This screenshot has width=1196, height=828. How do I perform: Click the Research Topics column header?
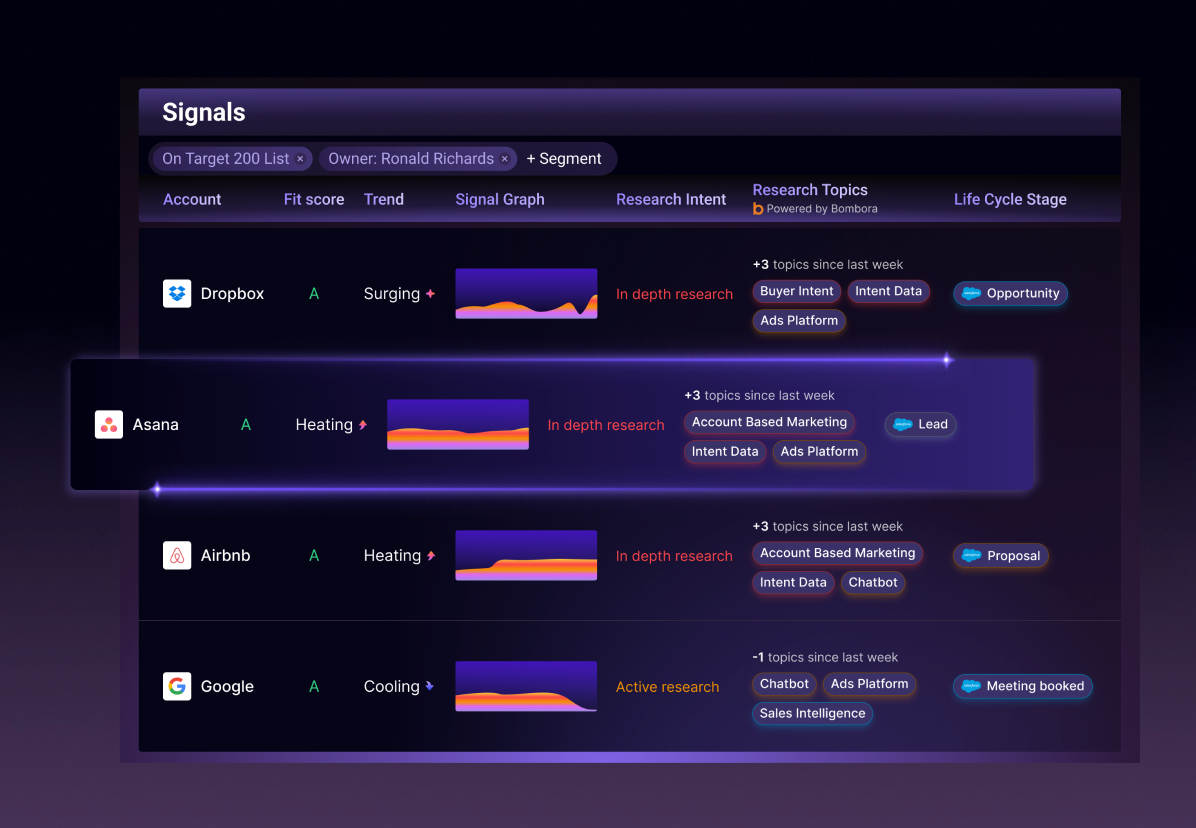tap(810, 190)
